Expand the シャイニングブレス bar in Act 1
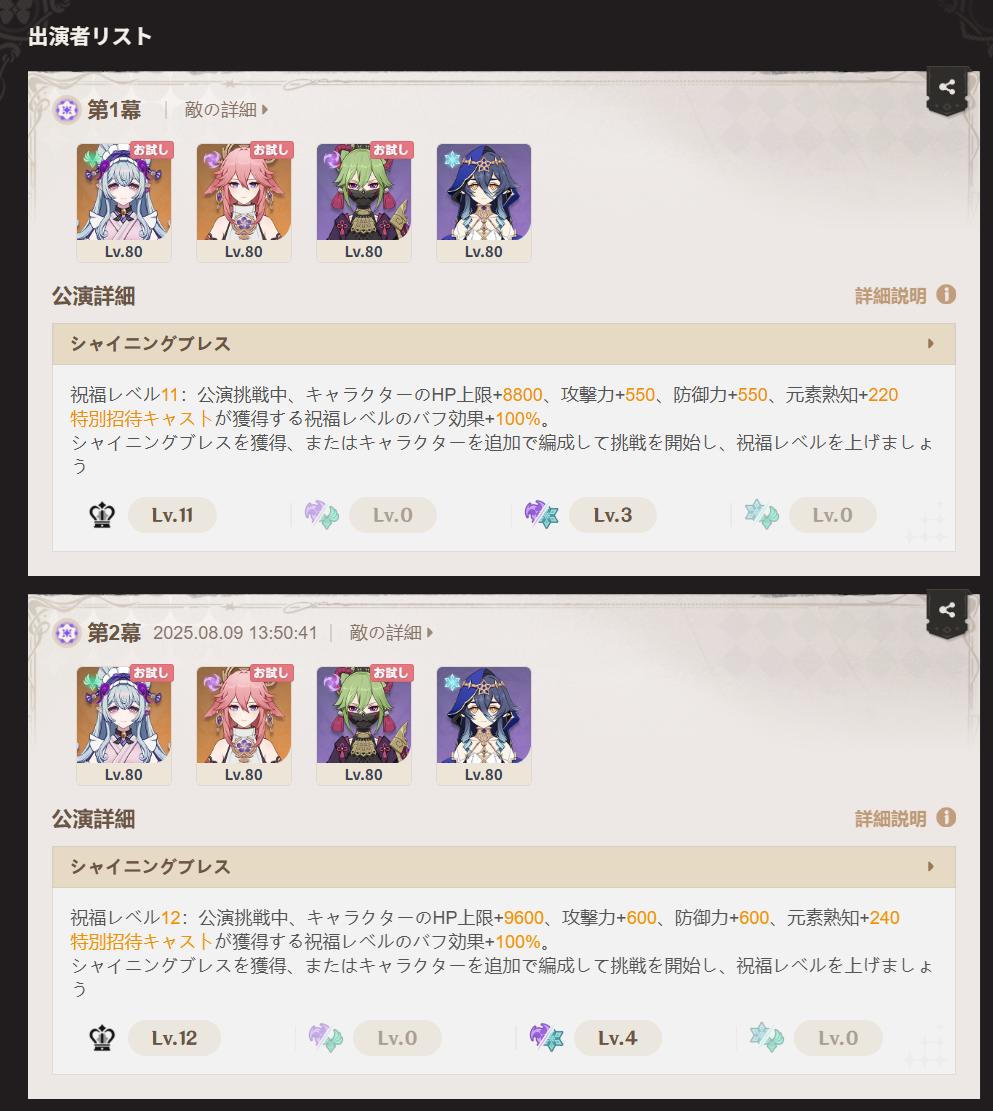 pyautogui.click(x=503, y=344)
